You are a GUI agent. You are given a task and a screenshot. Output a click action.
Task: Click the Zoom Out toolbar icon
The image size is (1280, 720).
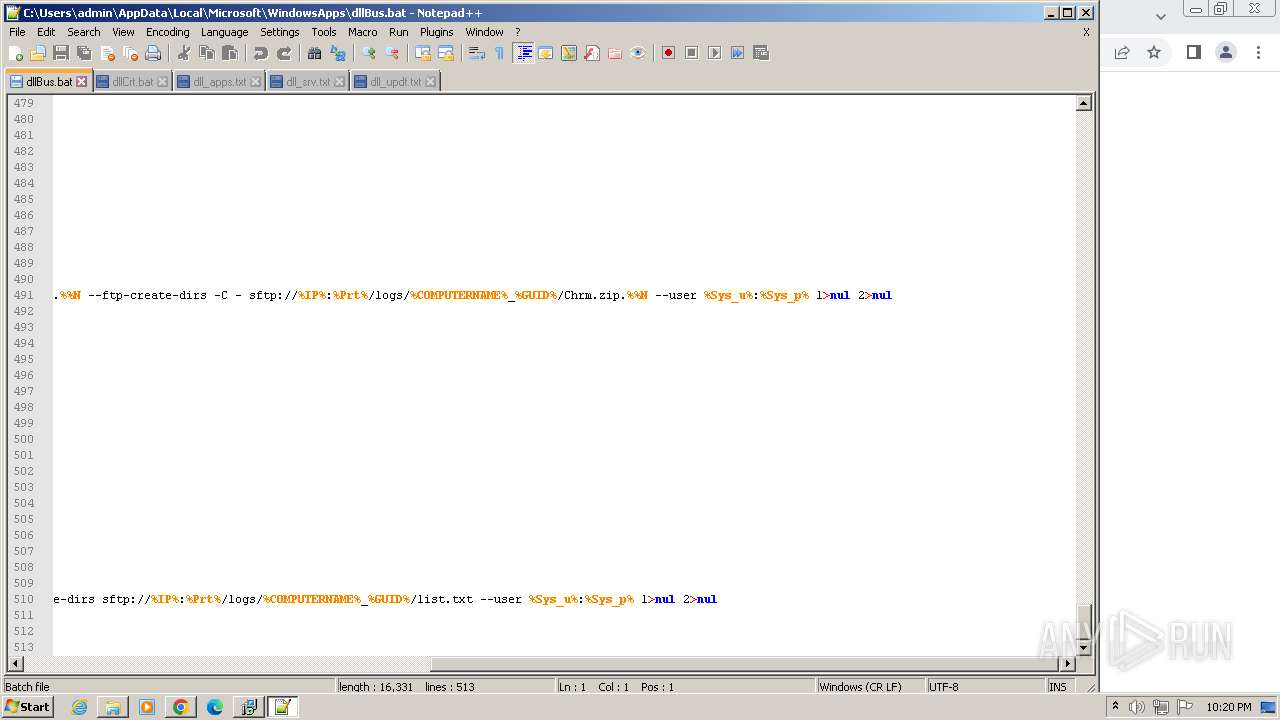[x=392, y=53]
